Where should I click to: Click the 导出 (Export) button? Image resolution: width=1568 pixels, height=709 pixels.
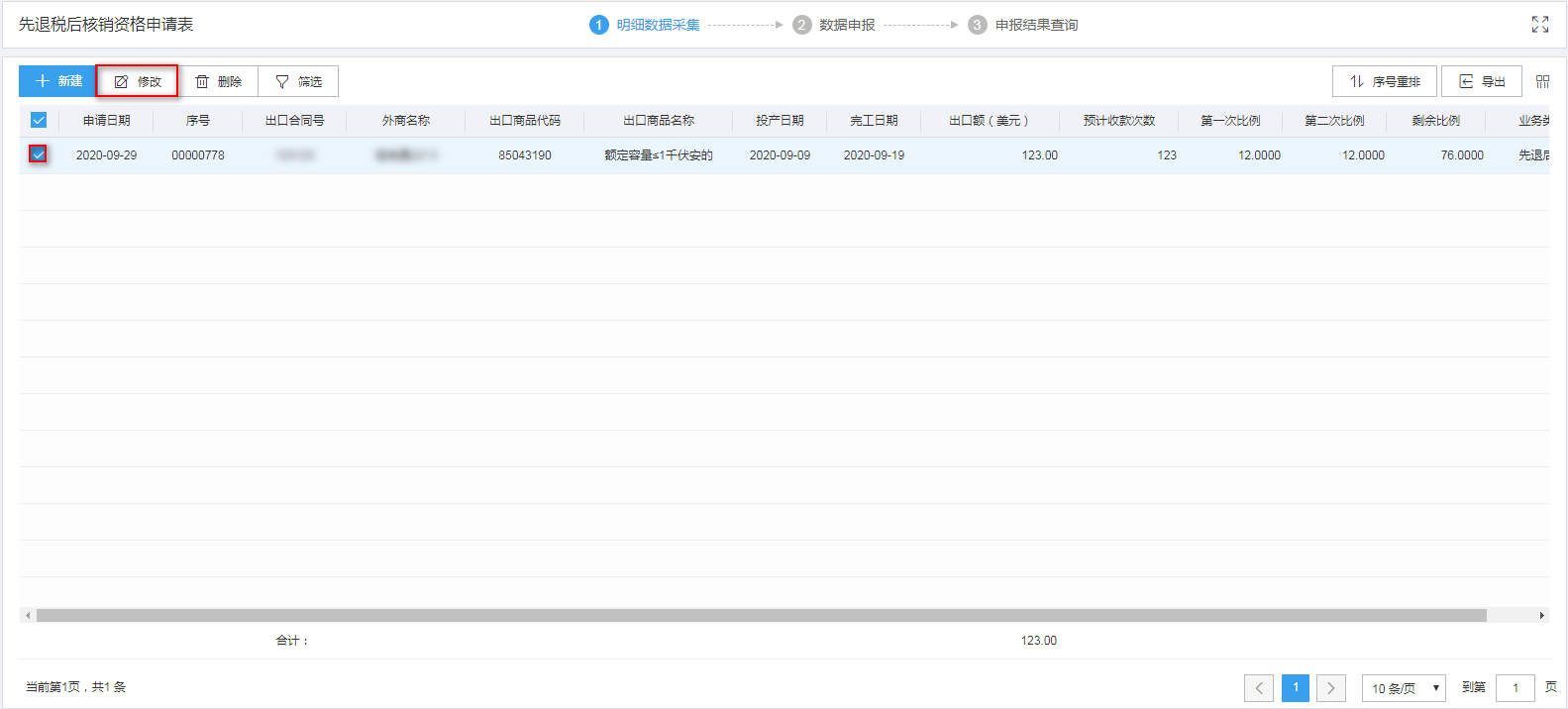[x=1481, y=81]
